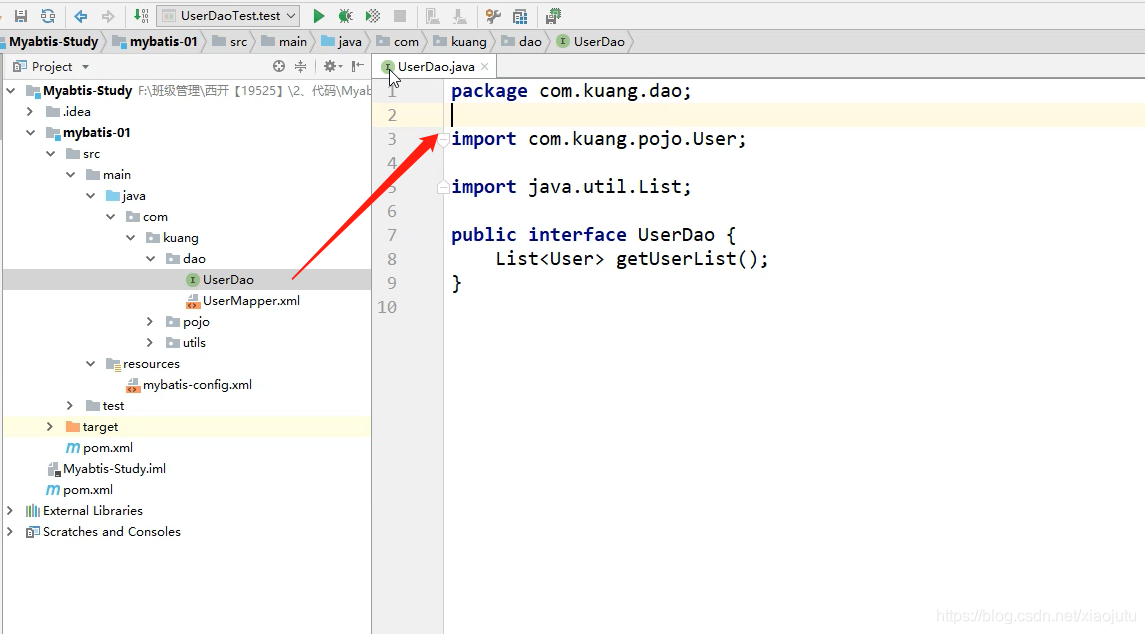Expand Scratches and Consoles
Image resolution: width=1145 pixels, height=634 pixels.
(x=10, y=532)
